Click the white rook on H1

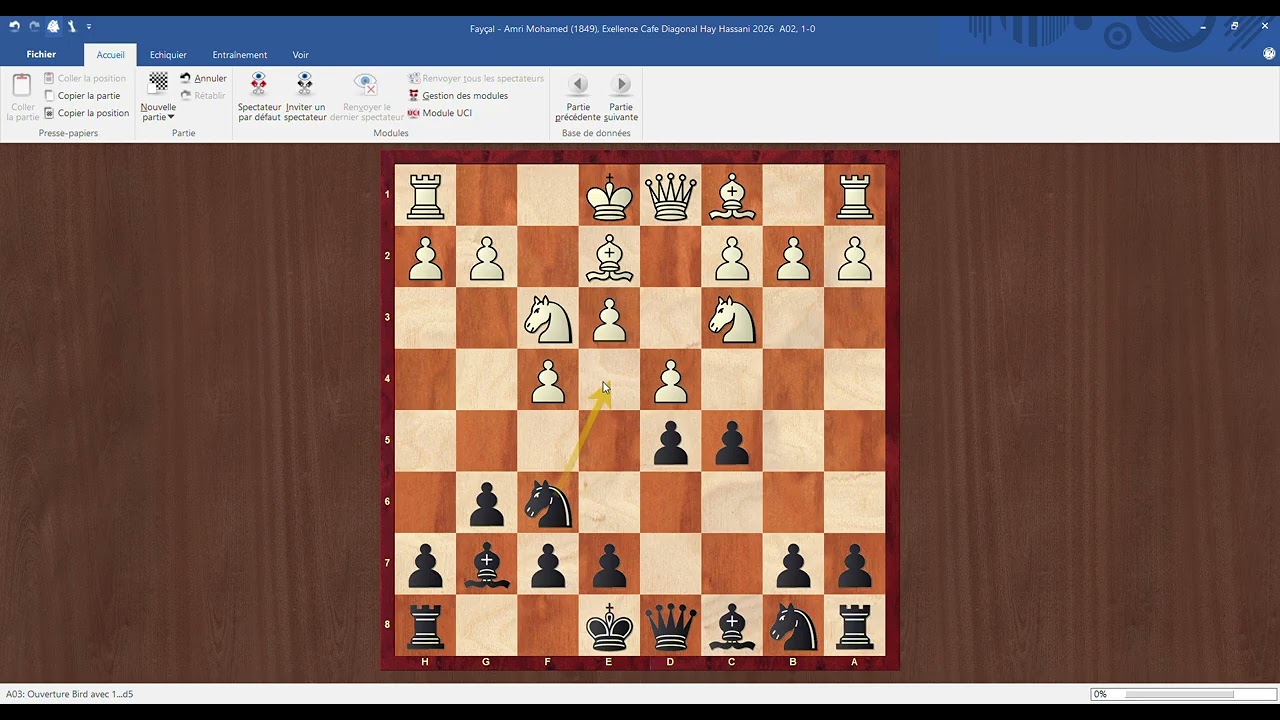coord(425,195)
